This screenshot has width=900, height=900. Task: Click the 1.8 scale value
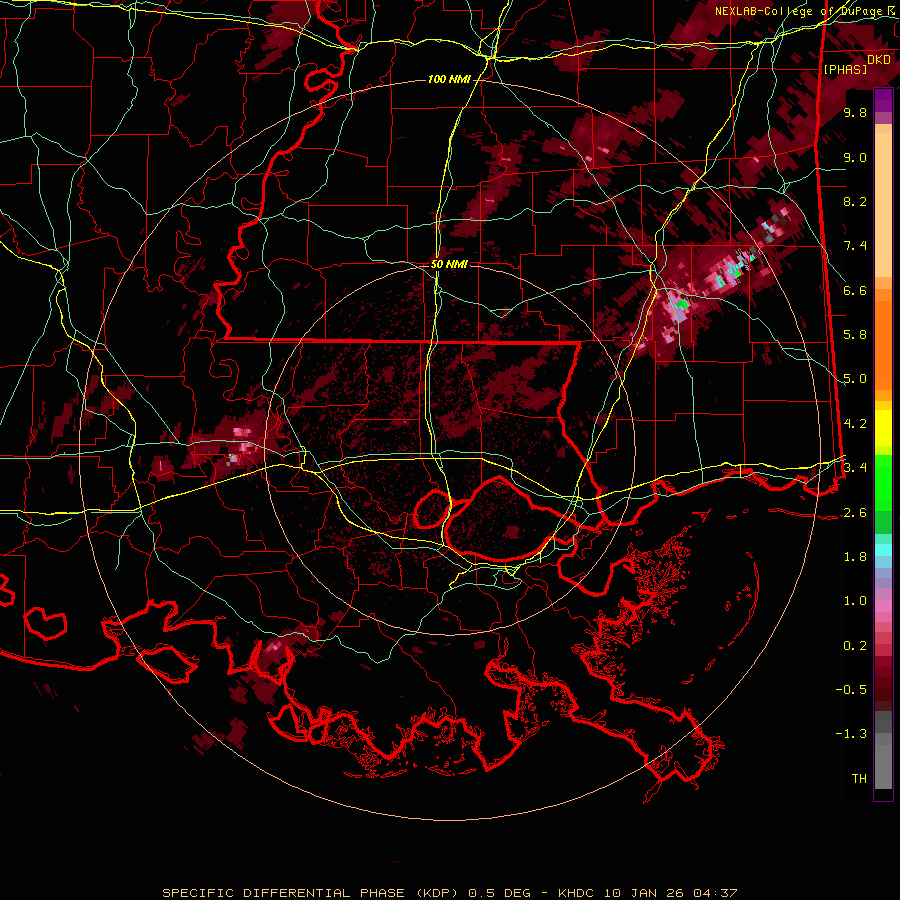pyautogui.click(x=855, y=557)
